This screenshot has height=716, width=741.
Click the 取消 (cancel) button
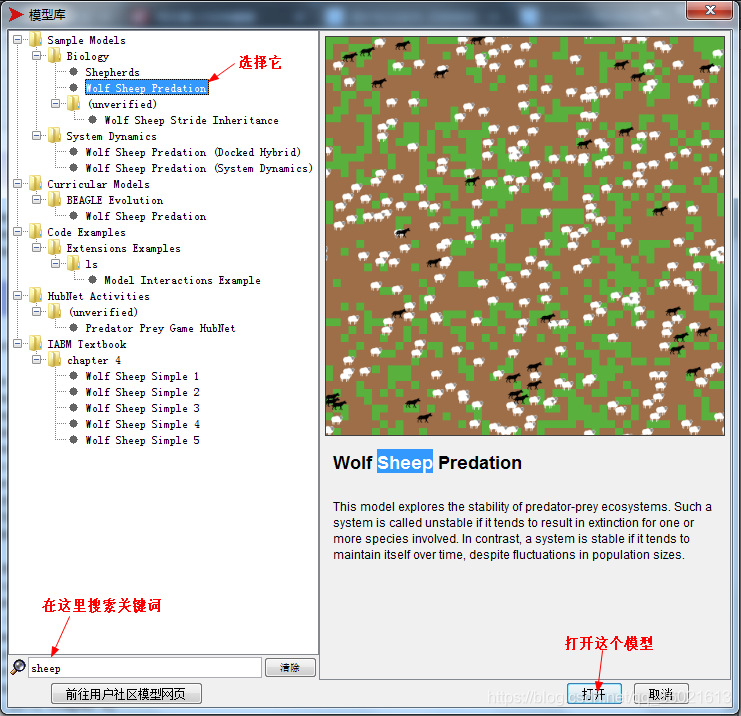coord(661,693)
